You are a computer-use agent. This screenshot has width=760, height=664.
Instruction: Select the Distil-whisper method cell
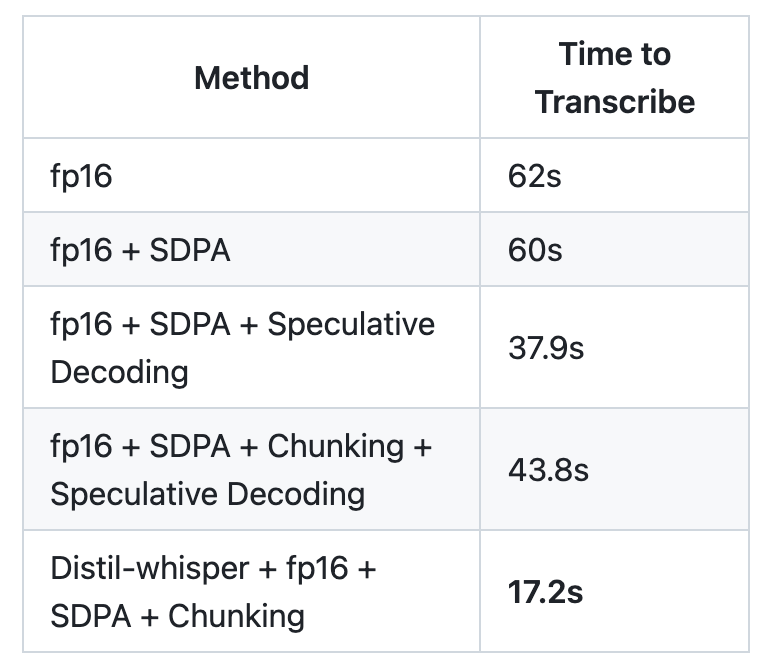(x=252, y=592)
